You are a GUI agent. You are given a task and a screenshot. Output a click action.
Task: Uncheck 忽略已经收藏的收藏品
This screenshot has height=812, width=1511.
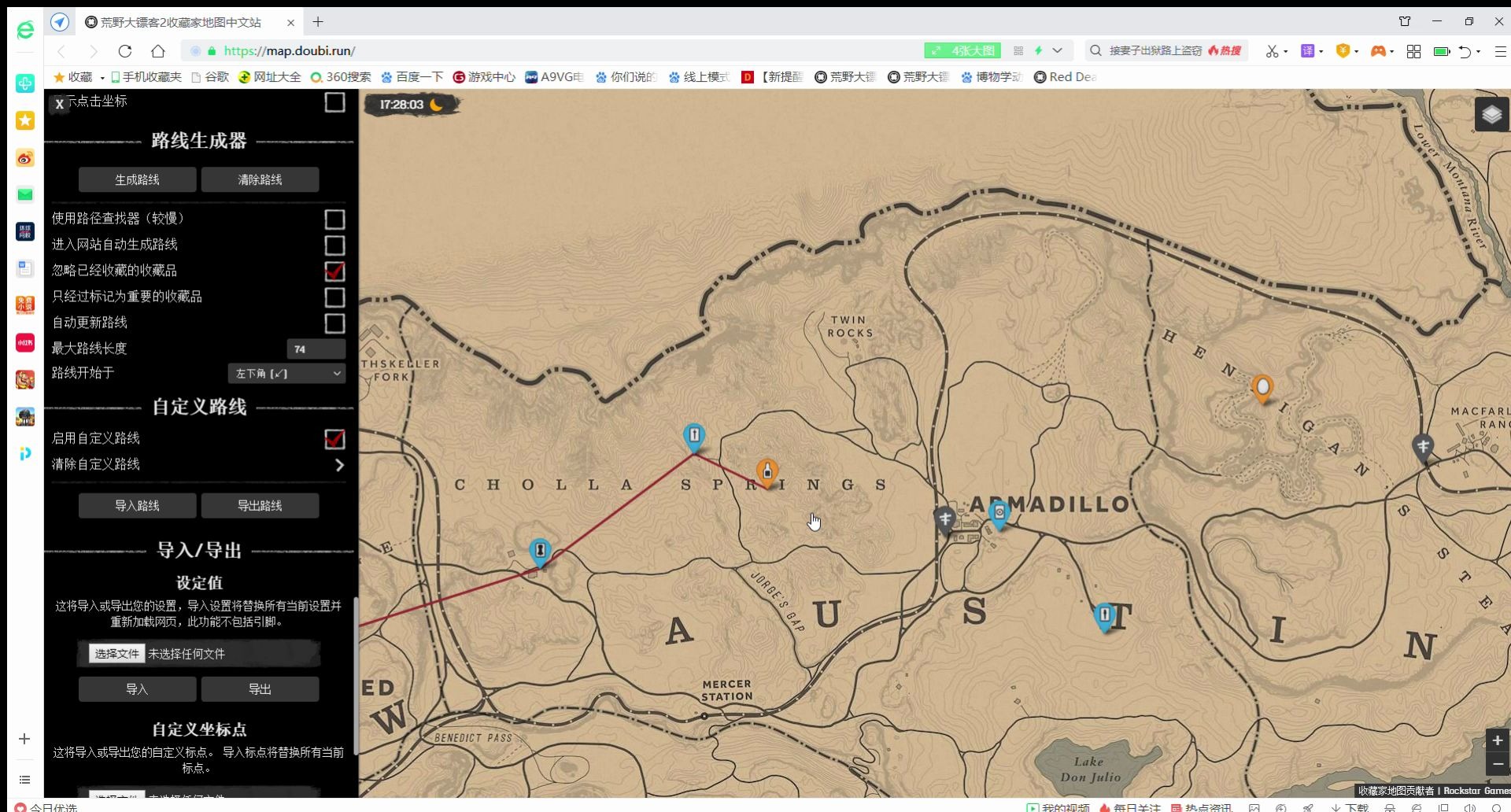[334, 271]
